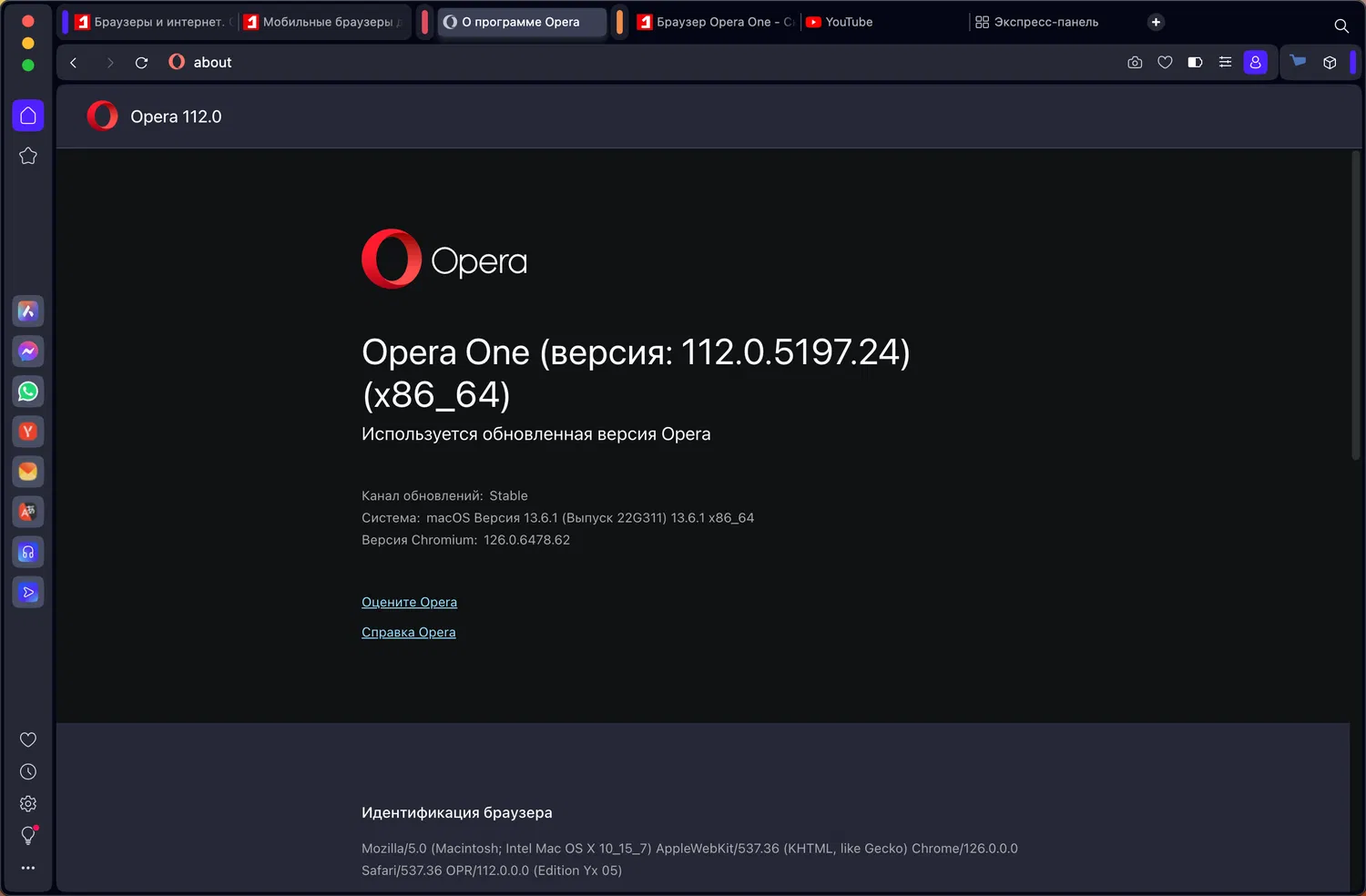This screenshot has width=1366, height=896.
Task: Click 'Используется обновленная версия Opera' text
Action: (535, 434)
